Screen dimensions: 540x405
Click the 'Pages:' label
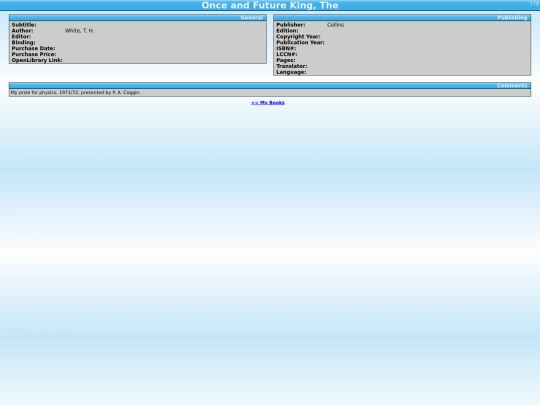coord(286,60)
